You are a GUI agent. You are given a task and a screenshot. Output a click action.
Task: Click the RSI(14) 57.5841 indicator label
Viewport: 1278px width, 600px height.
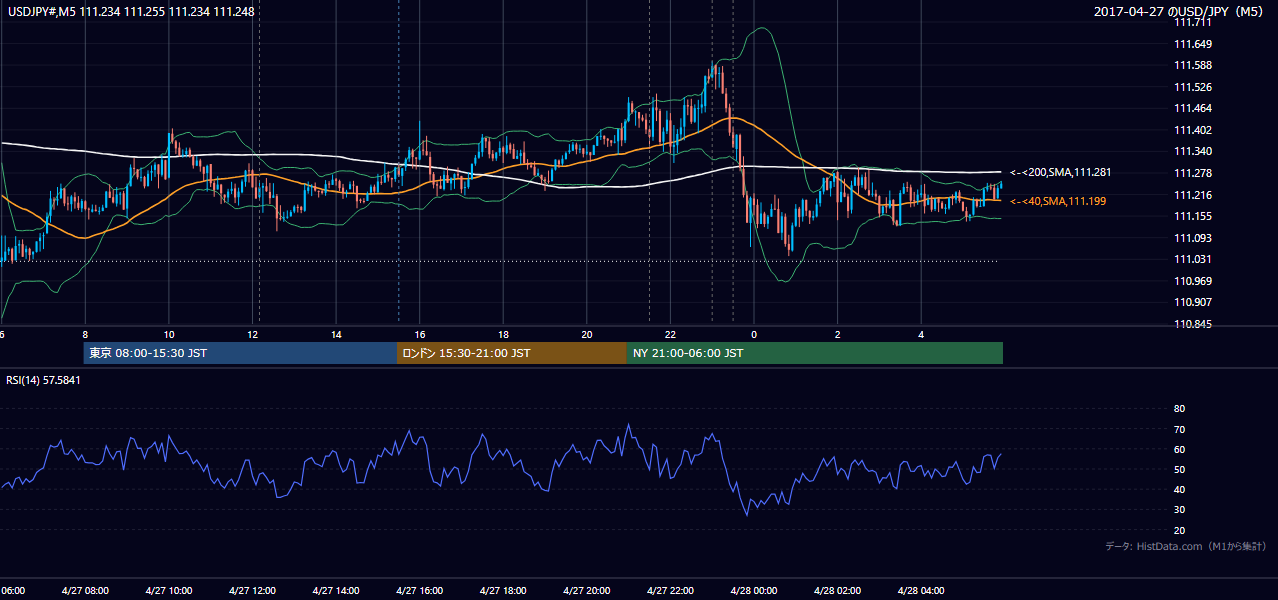coord(43,380)
